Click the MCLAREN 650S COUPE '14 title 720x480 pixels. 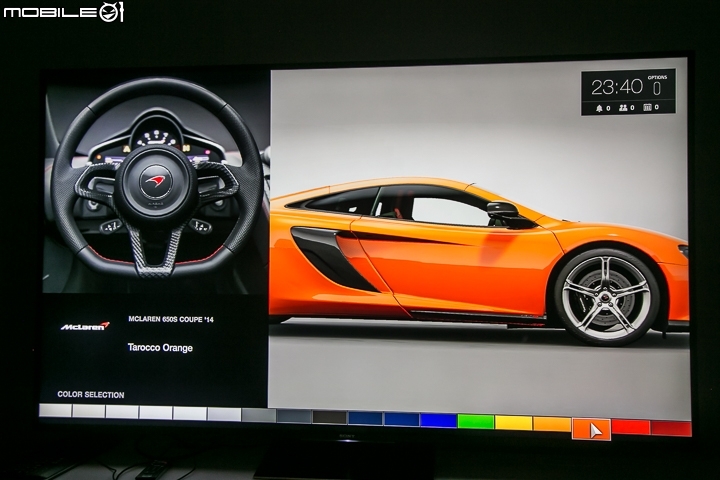[x=171, y=319]
